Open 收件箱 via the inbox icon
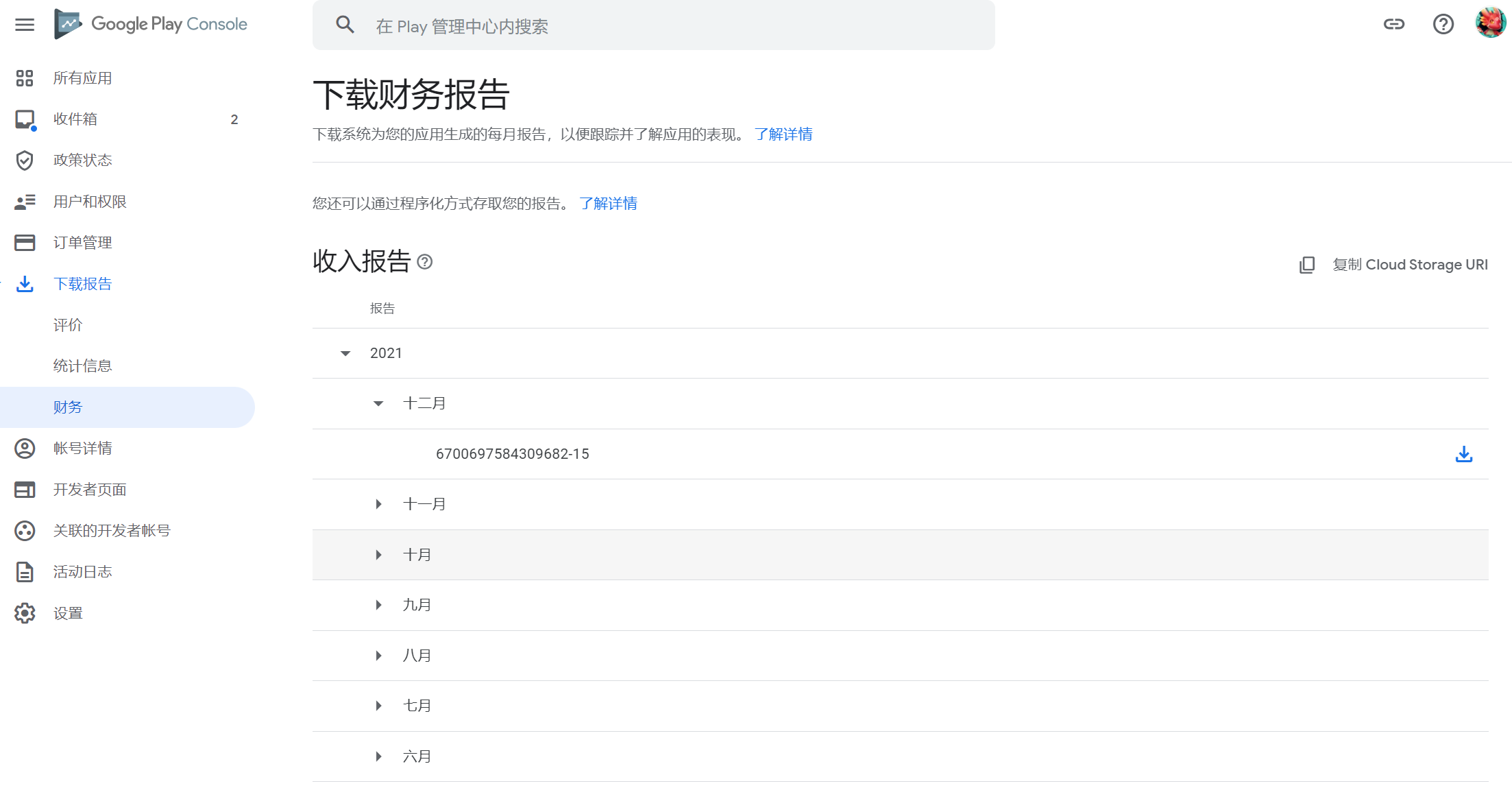Image resolution: width=1512 pixels, height=788 pixels. click(x=25, y=119)
